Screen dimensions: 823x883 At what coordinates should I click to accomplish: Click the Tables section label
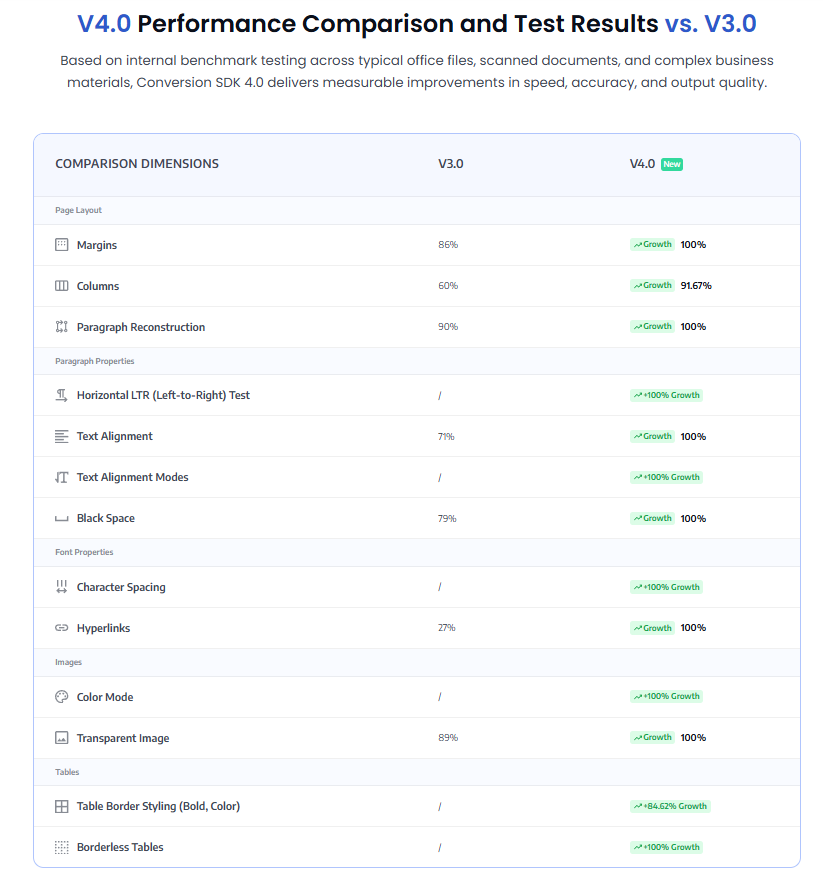(x=67, y=772)
